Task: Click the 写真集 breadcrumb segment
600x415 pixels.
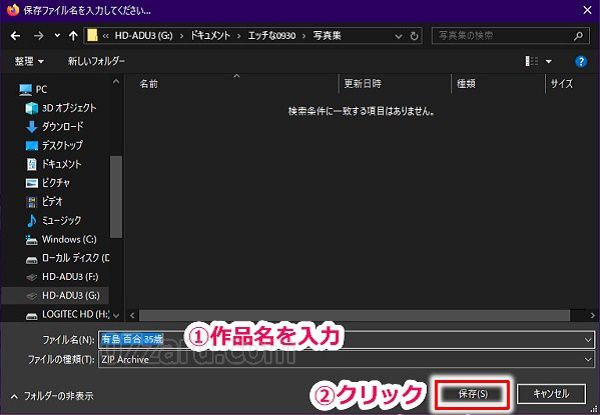Action: (327, 36)
